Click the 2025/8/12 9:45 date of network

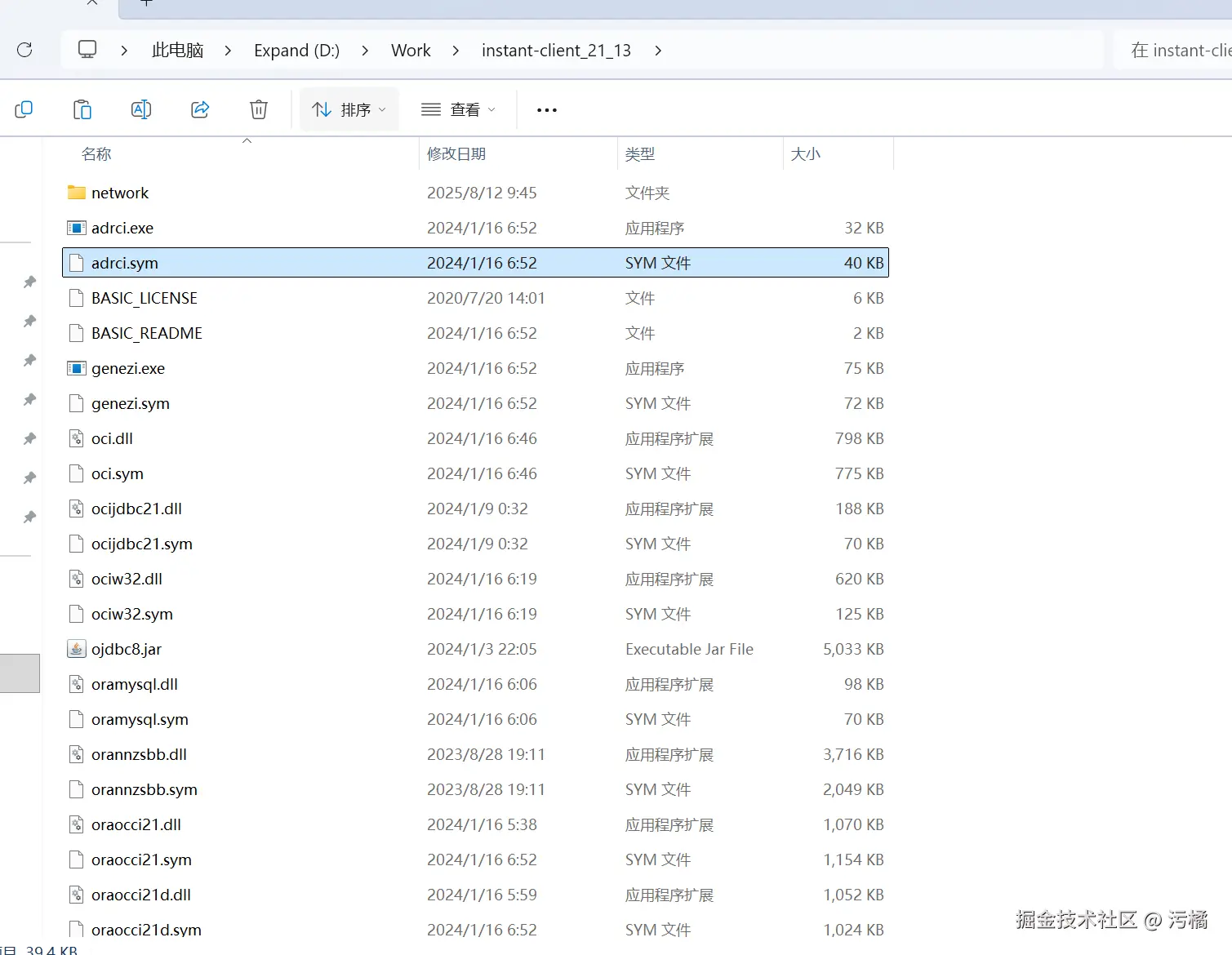pyautogui.click(x=482, y=193)
